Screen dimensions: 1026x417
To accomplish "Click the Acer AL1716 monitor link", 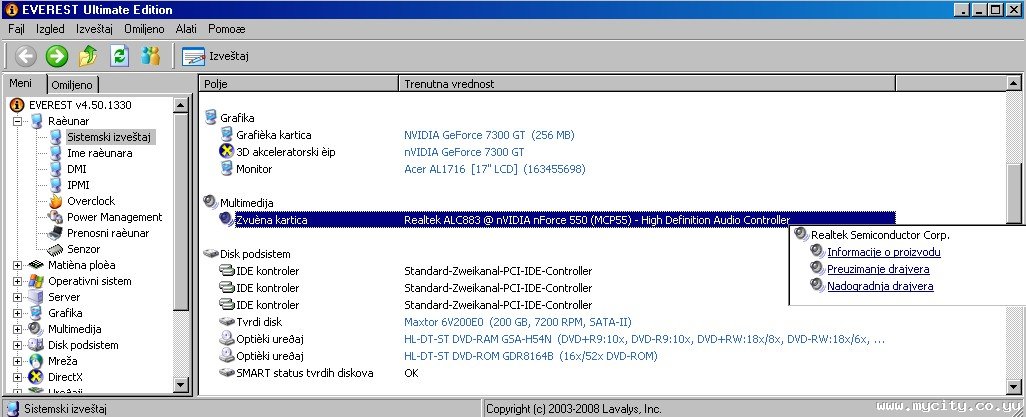I will [x=495, y=169].
